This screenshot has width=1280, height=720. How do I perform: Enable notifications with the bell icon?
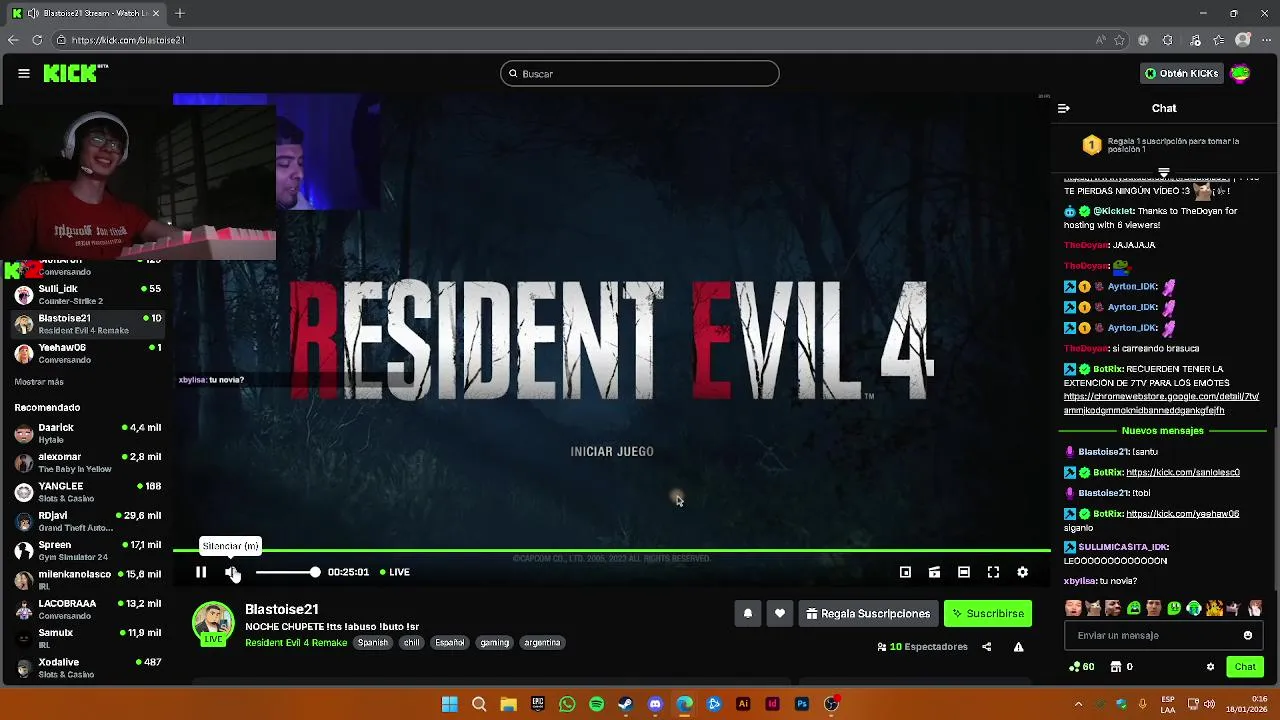click(x=747, y=614)
